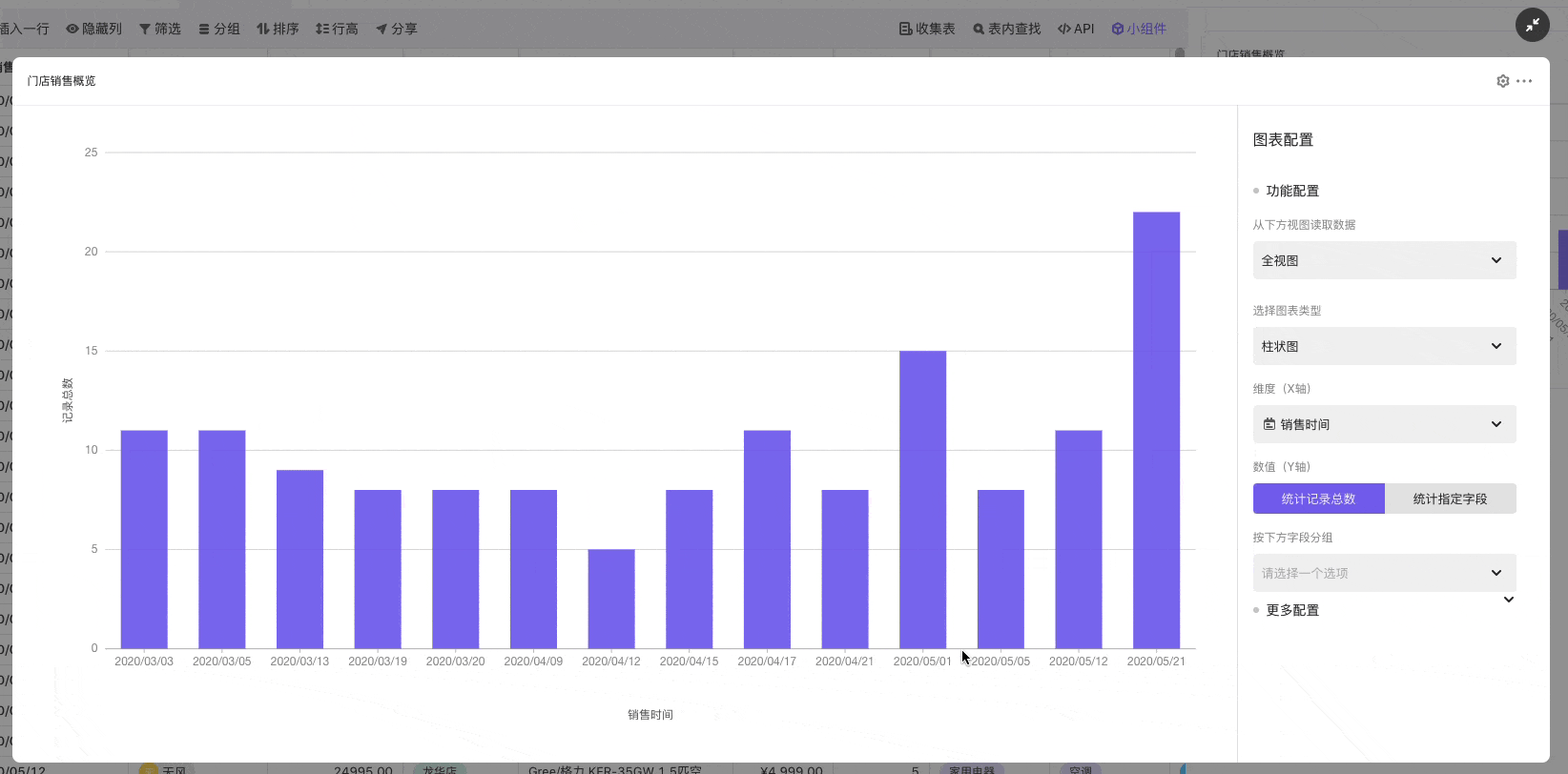Click the 隐藏列 eye icon in toolbar
The image size is (1568, 774).
[72, 29]
